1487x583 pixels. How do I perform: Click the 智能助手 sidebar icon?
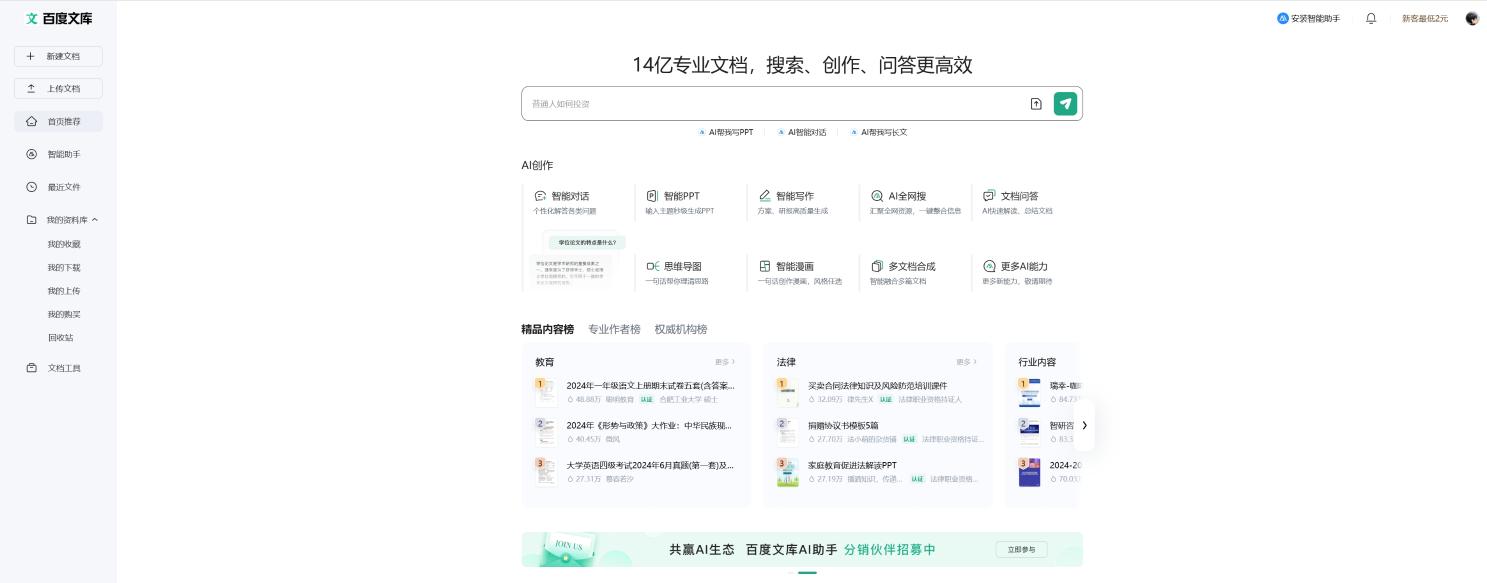[x=31, y=154]
